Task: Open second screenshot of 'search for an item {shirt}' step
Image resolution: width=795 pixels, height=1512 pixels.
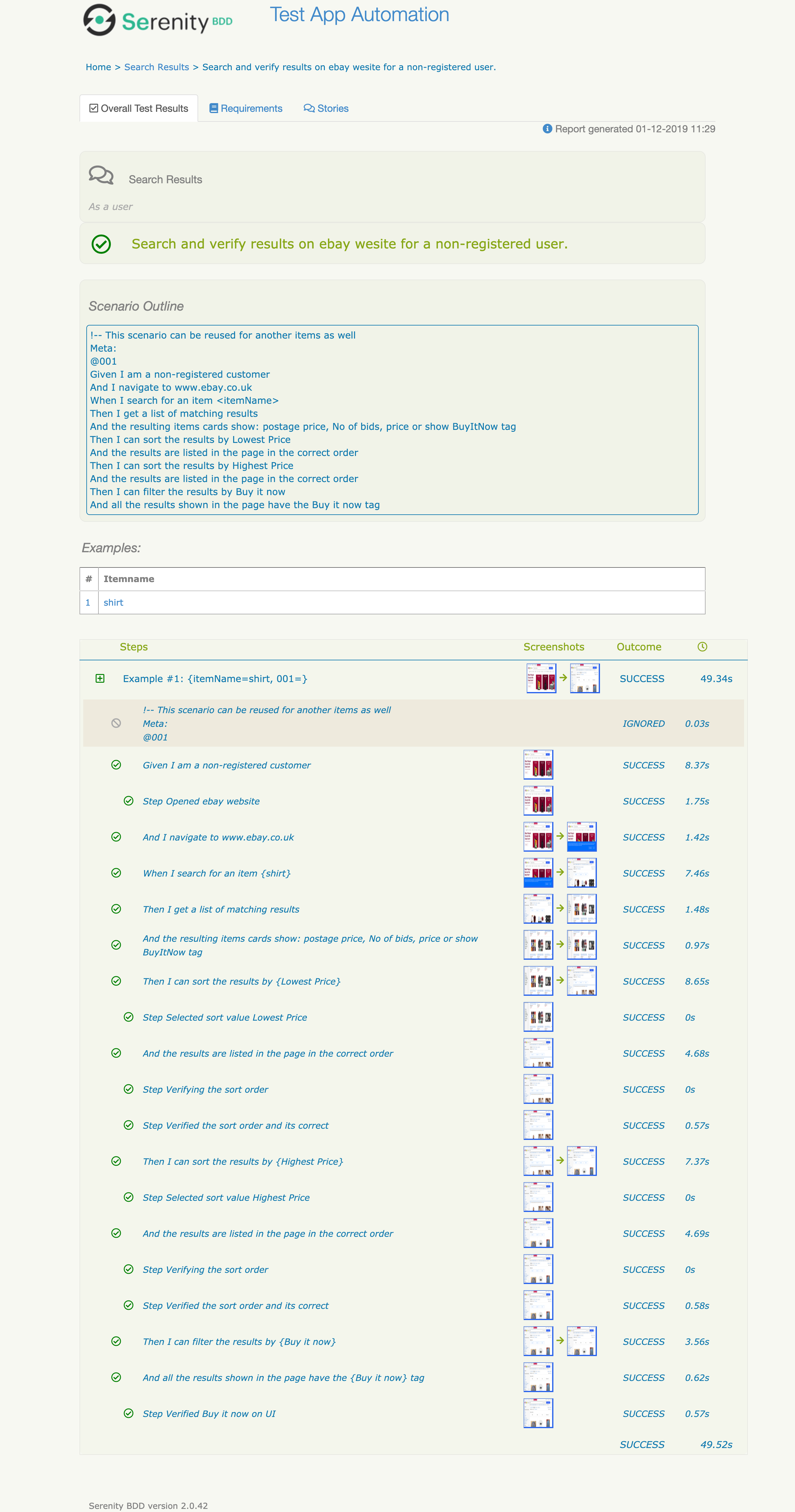Action: coord(582,873)
